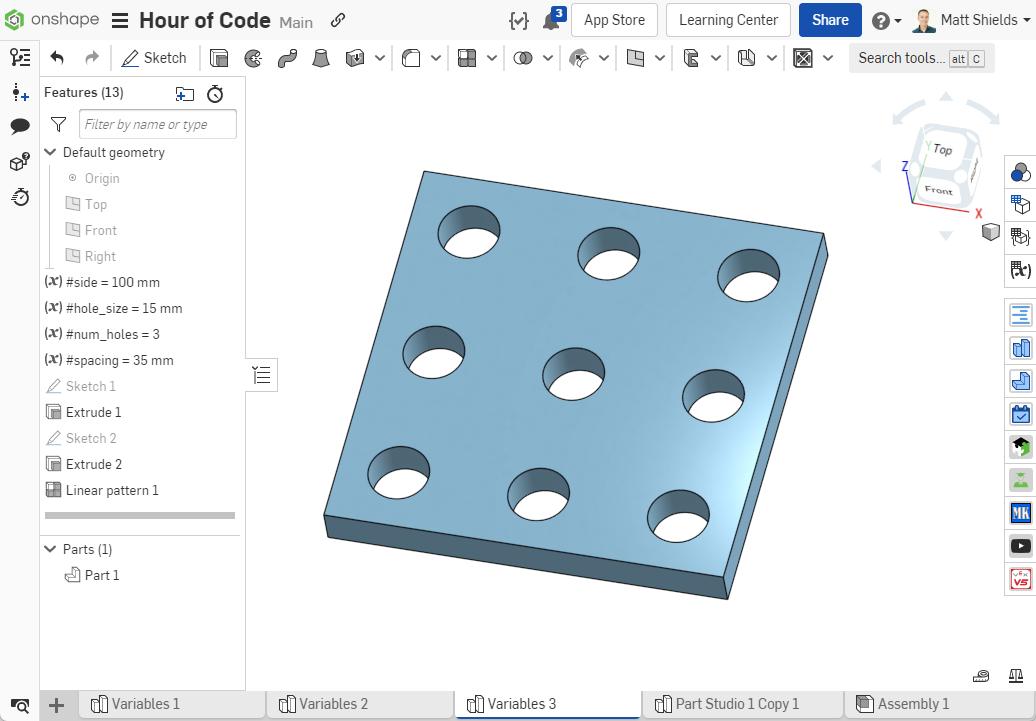Click the rollback bar below Linear pattern 1
Image resolution: width=1036 pixels, height=721 pixels.
tap(140, 513)
